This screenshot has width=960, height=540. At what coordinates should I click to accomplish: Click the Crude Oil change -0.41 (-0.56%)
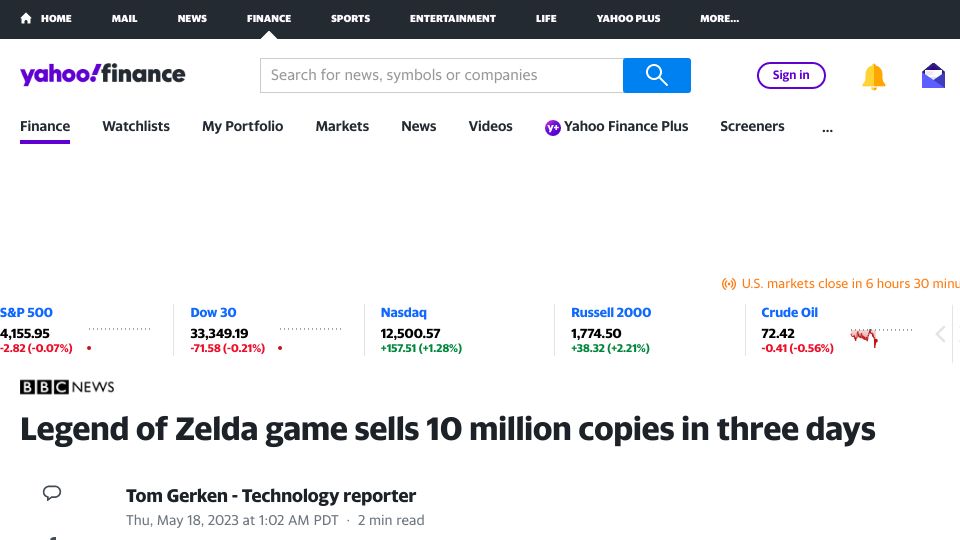(x=797, y=348)
